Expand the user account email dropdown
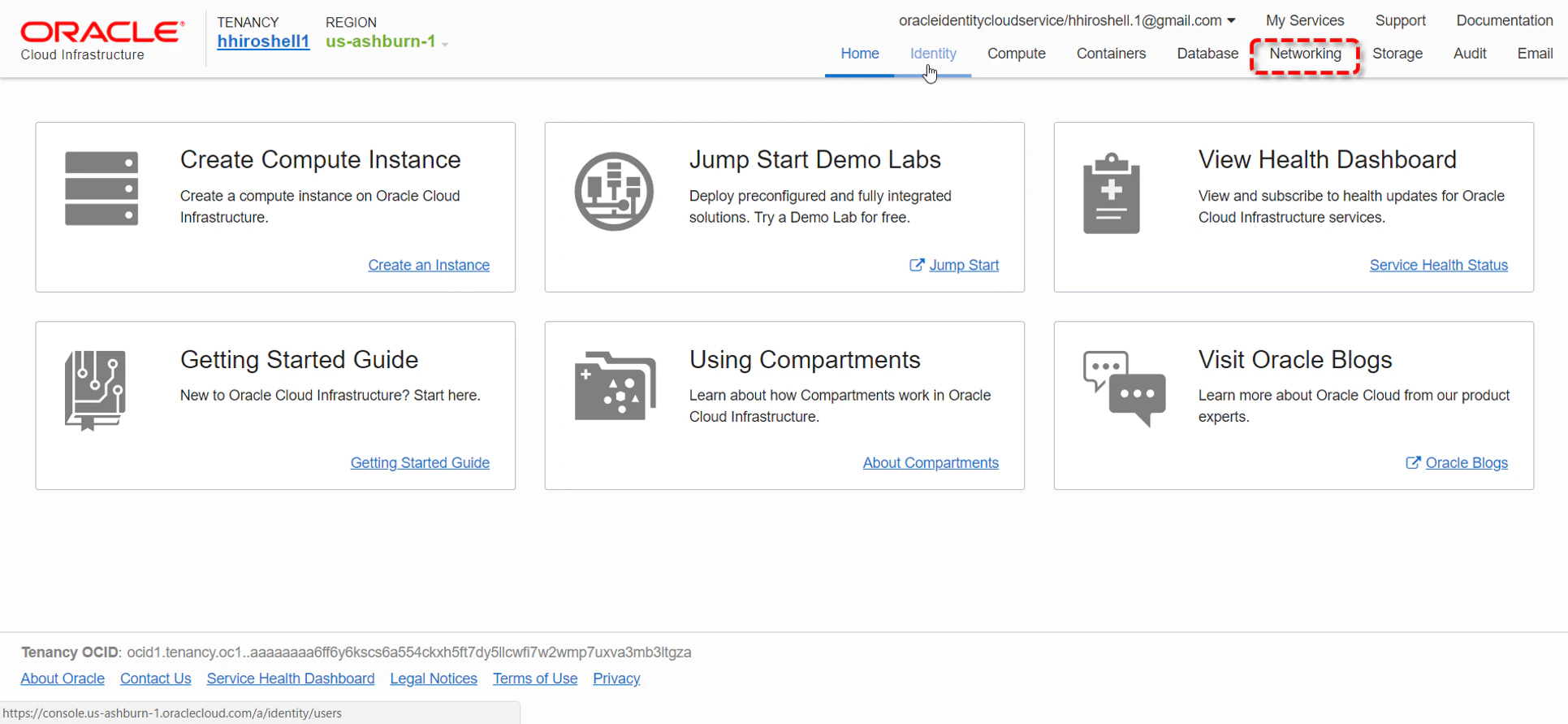The image size is (1568, 724). (x=1067, y=20)
